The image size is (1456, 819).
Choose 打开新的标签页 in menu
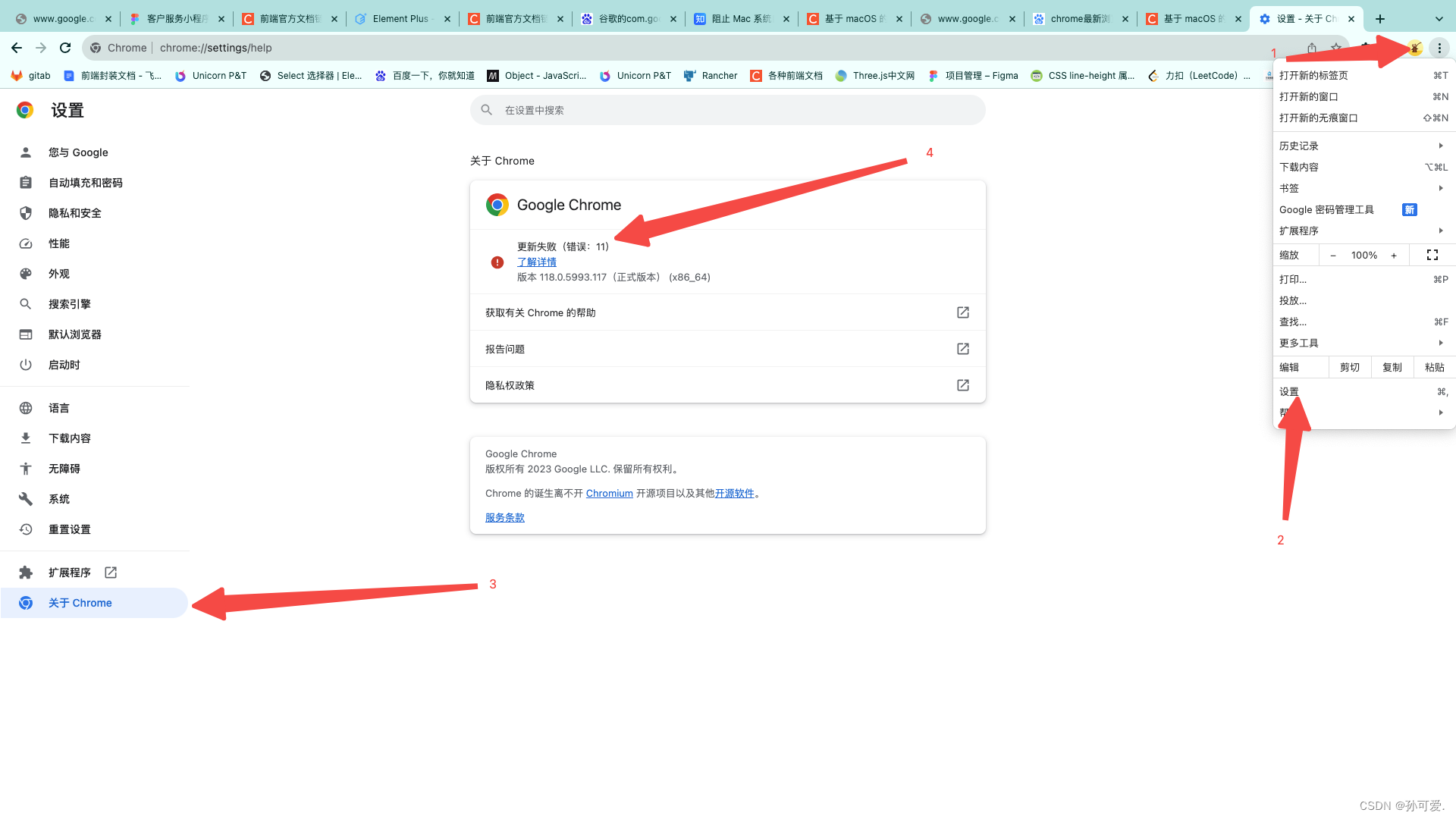pyautogui.click(x=1364, y=76)
